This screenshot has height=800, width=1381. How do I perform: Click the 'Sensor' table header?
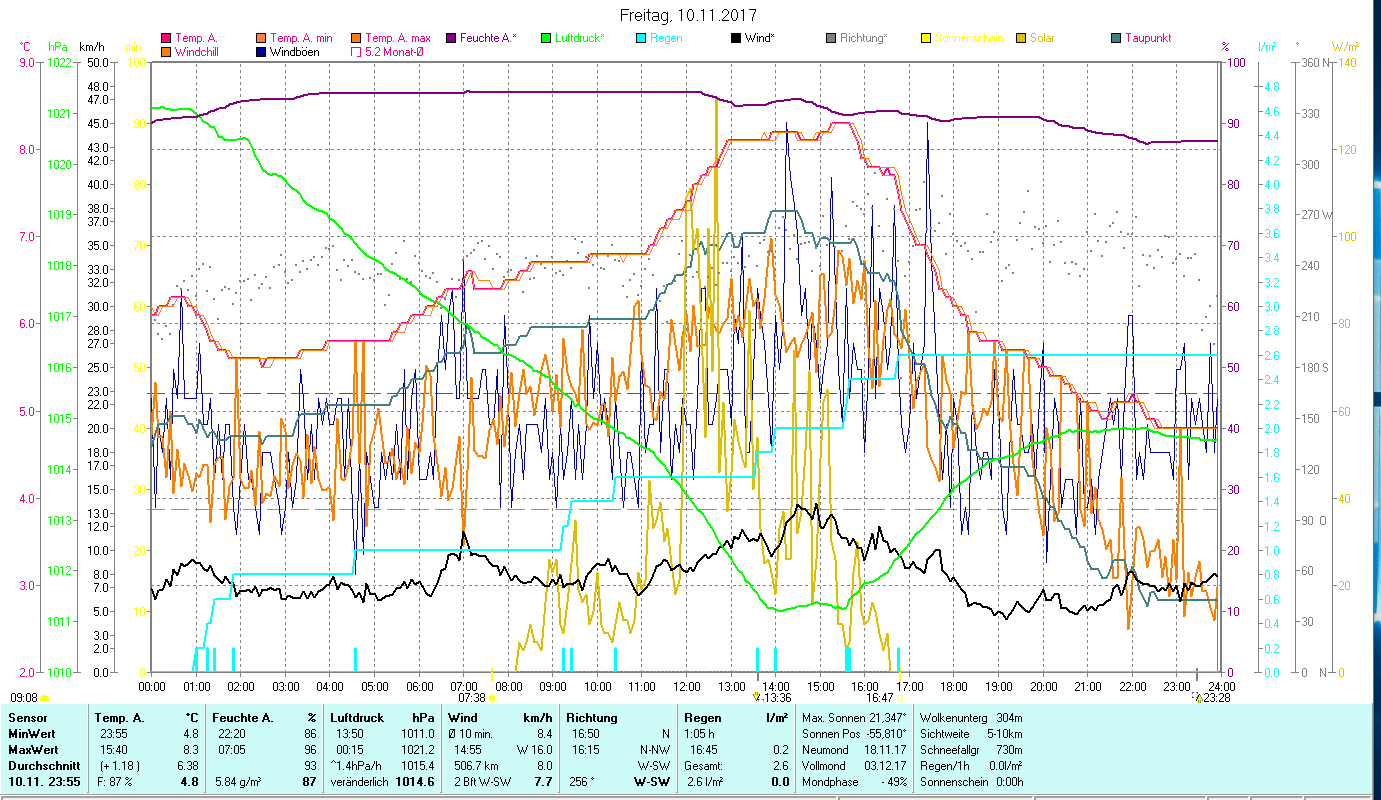26,718
